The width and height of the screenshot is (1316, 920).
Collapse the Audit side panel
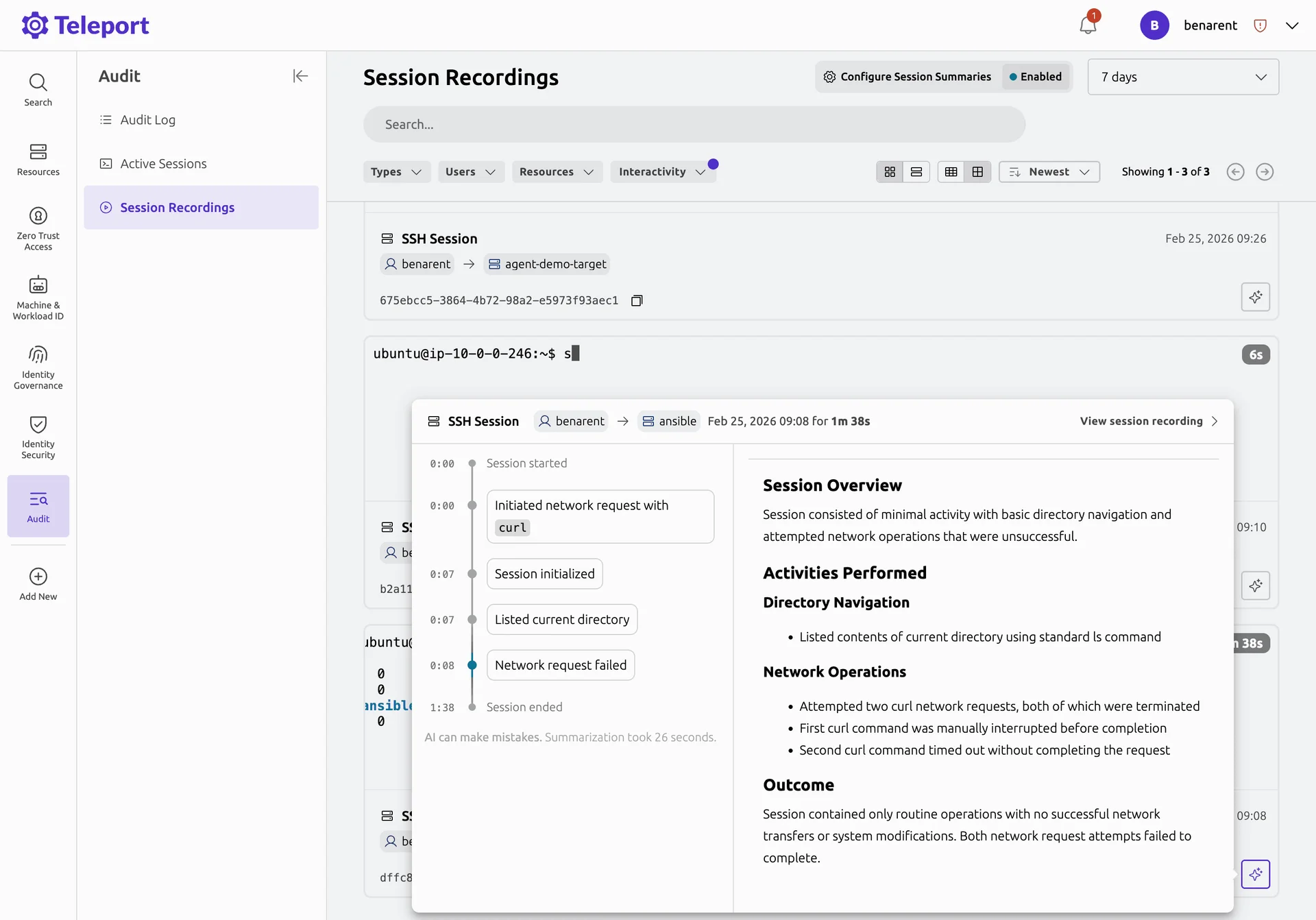(300, 75)
